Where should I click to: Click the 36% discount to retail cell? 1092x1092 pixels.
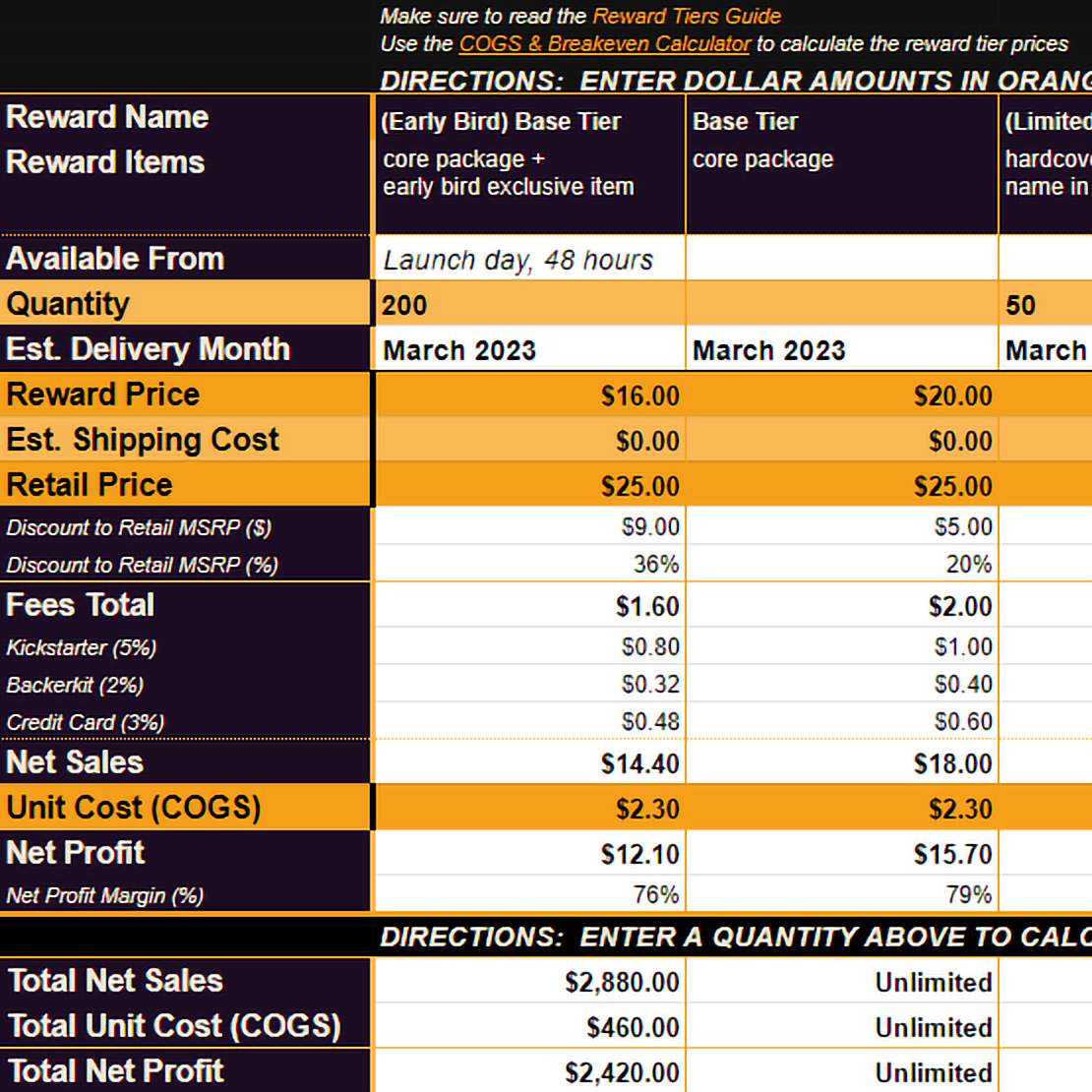pos(529,565)
